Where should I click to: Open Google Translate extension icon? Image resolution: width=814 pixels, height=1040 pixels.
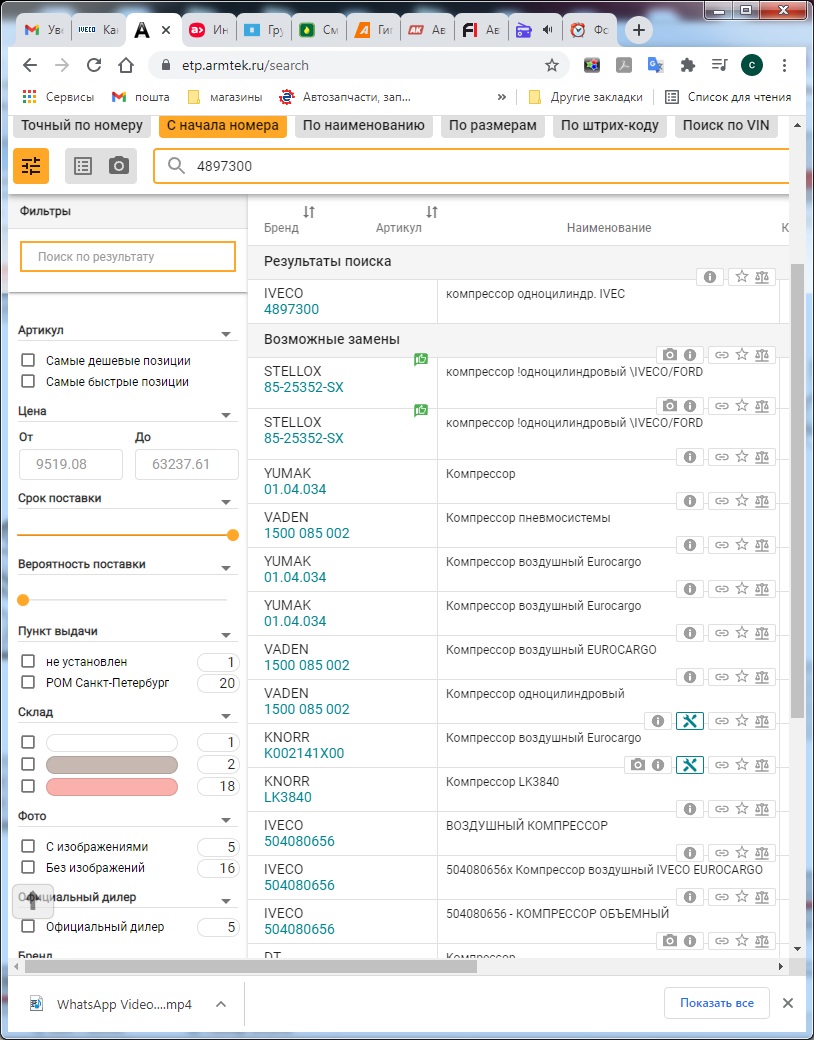(x=655, y=65)
